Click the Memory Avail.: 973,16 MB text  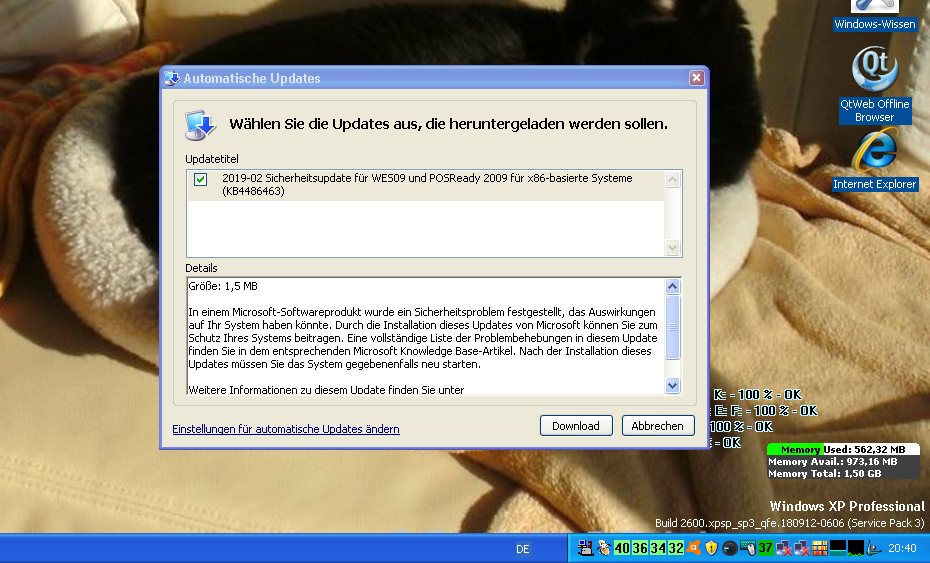[833, 462]
